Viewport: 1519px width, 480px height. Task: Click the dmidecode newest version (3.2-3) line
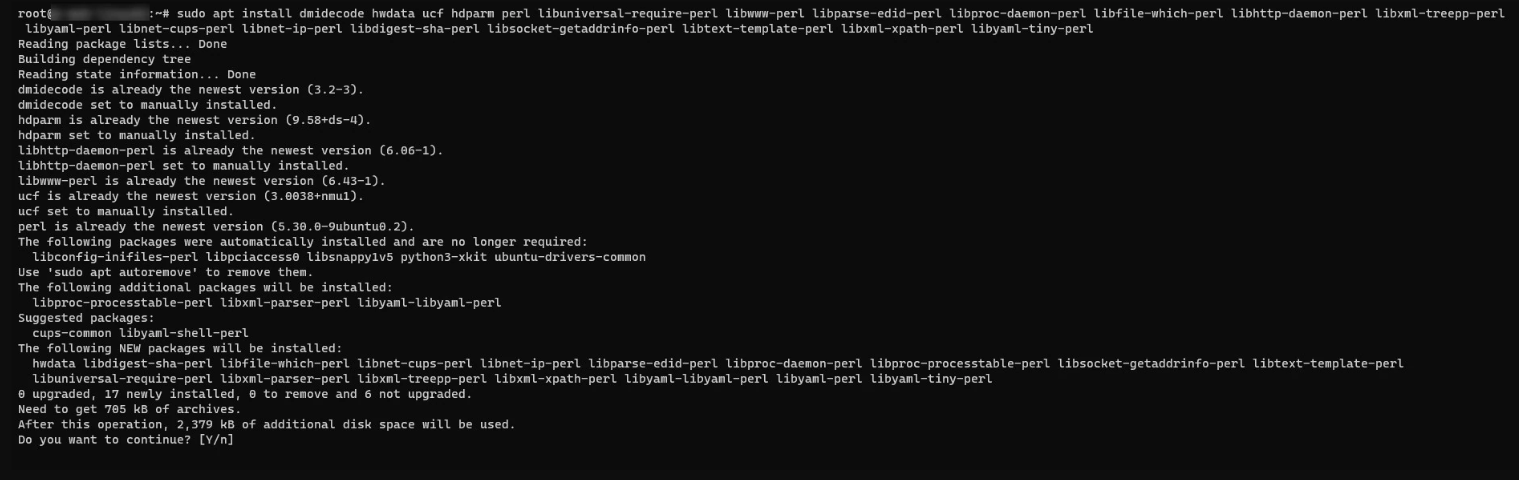[190, 89]
